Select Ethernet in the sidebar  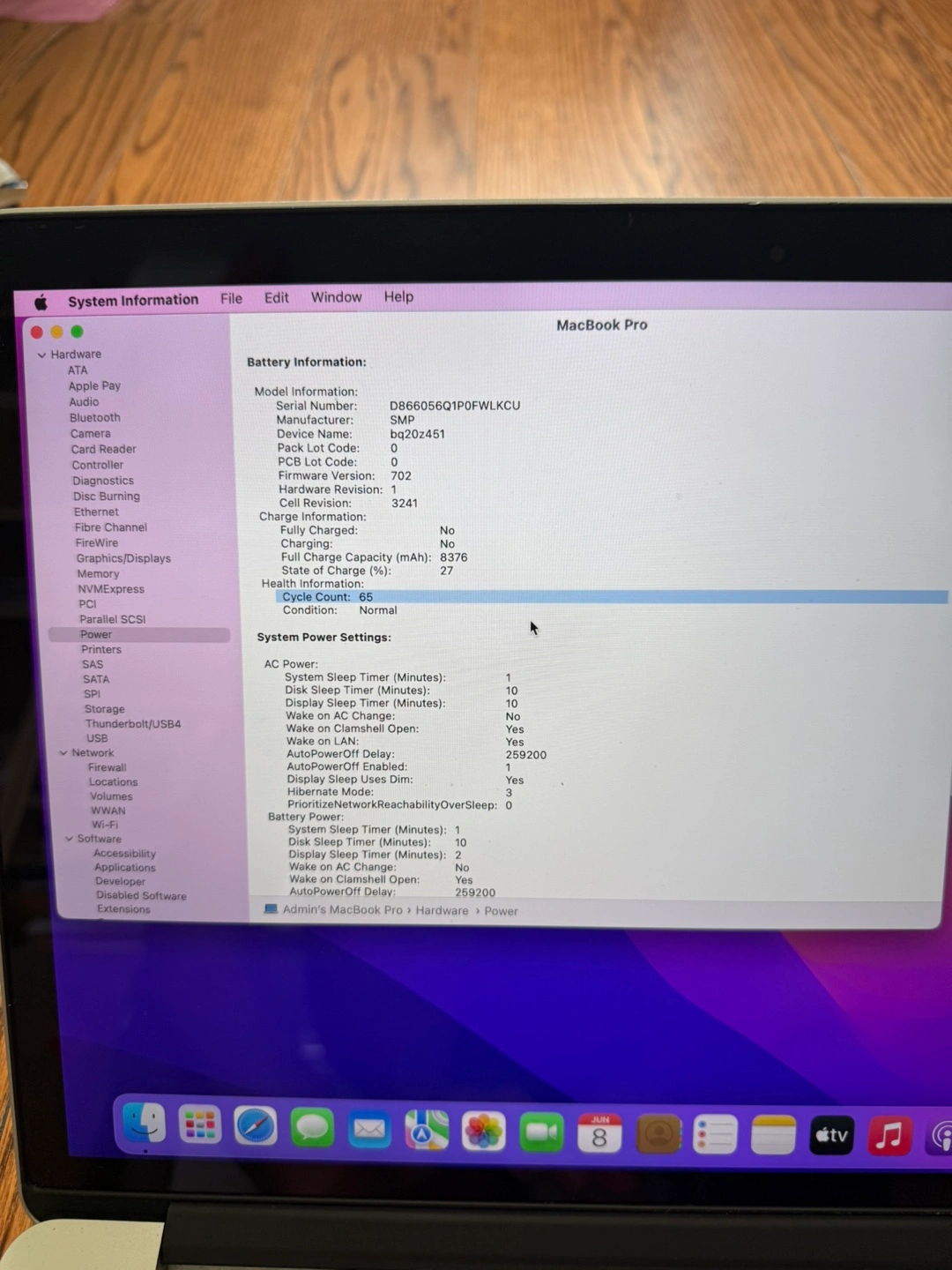coord(96,512)
